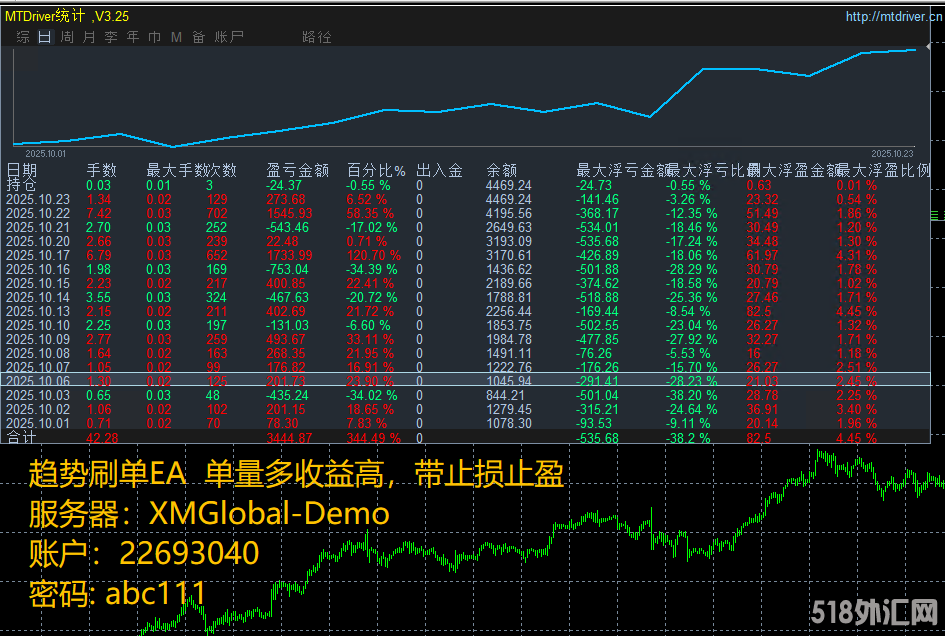Open the 周 weekly tab

(67, 37)
